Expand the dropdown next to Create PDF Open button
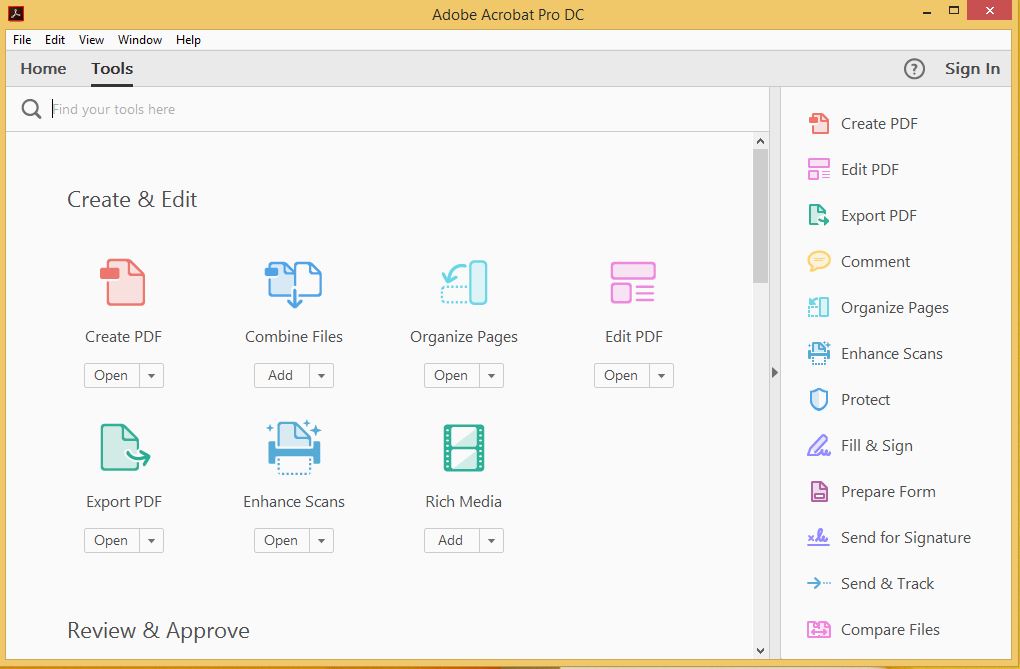This screenshot has width=1020, height=669. coord(151,375)
